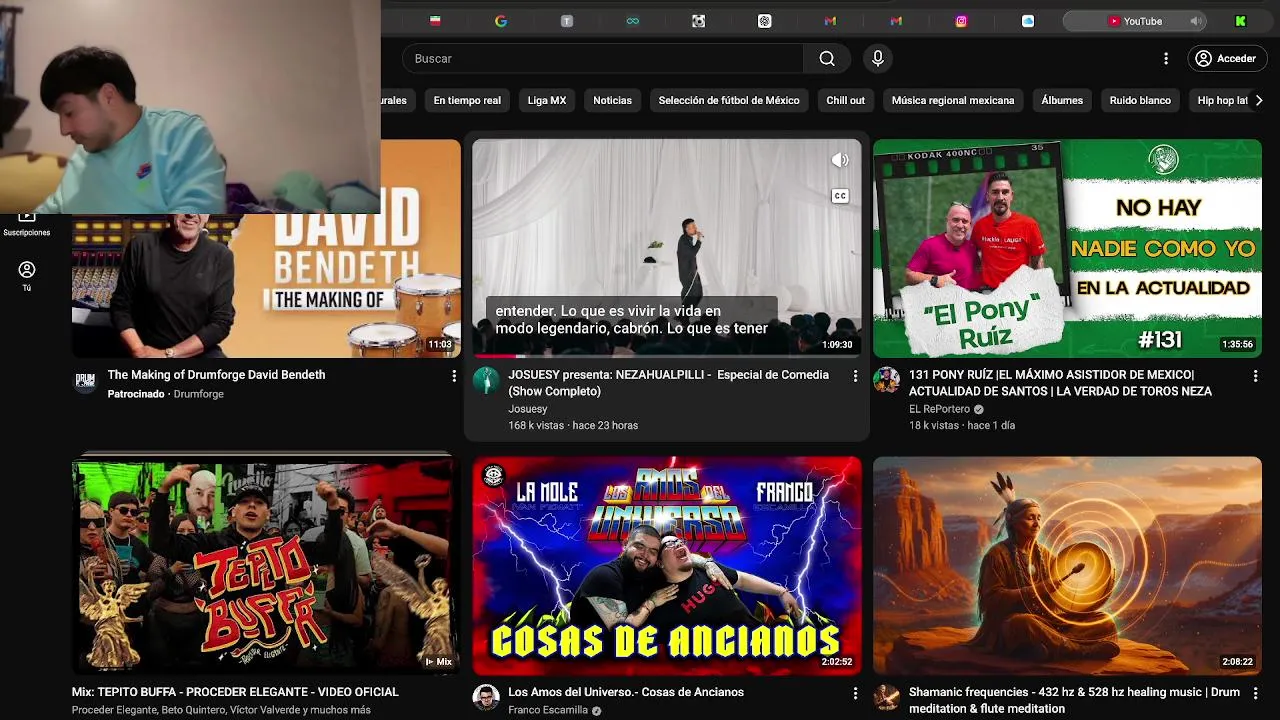
Task: Click the Drumforge channel avatar
Action: [85, 380]
